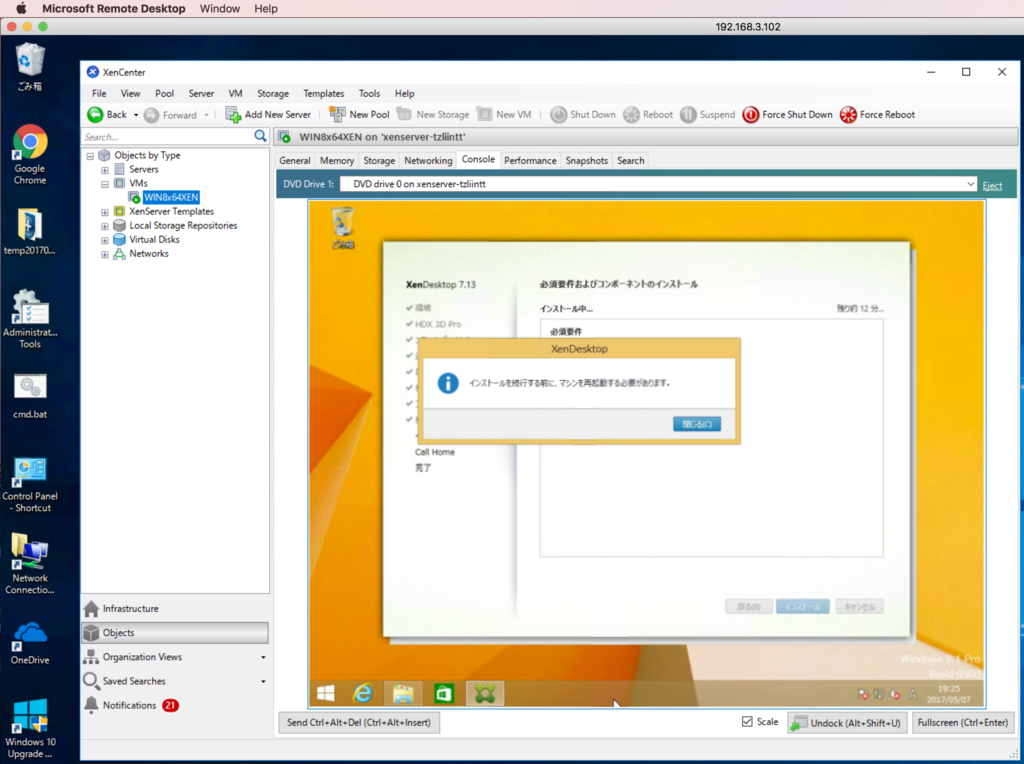Open the Pool menu

tap(165, 93)
